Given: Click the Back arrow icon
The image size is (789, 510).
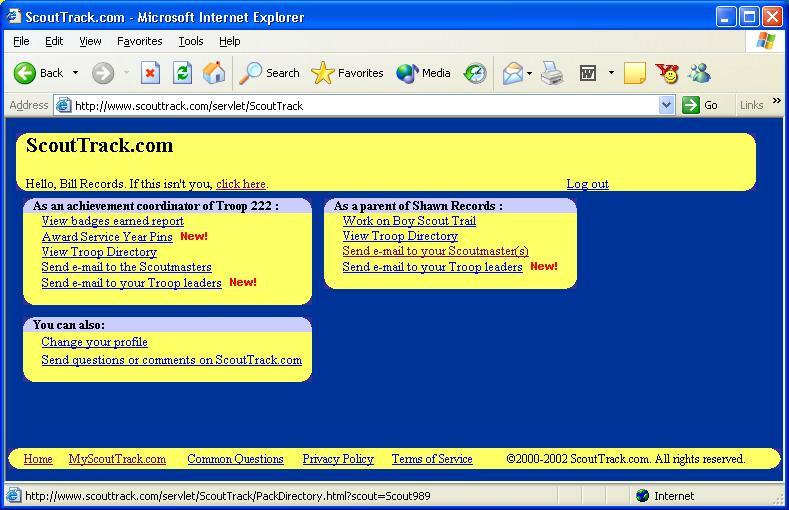Looking at the screenshot, I should (x=25, y=73).
